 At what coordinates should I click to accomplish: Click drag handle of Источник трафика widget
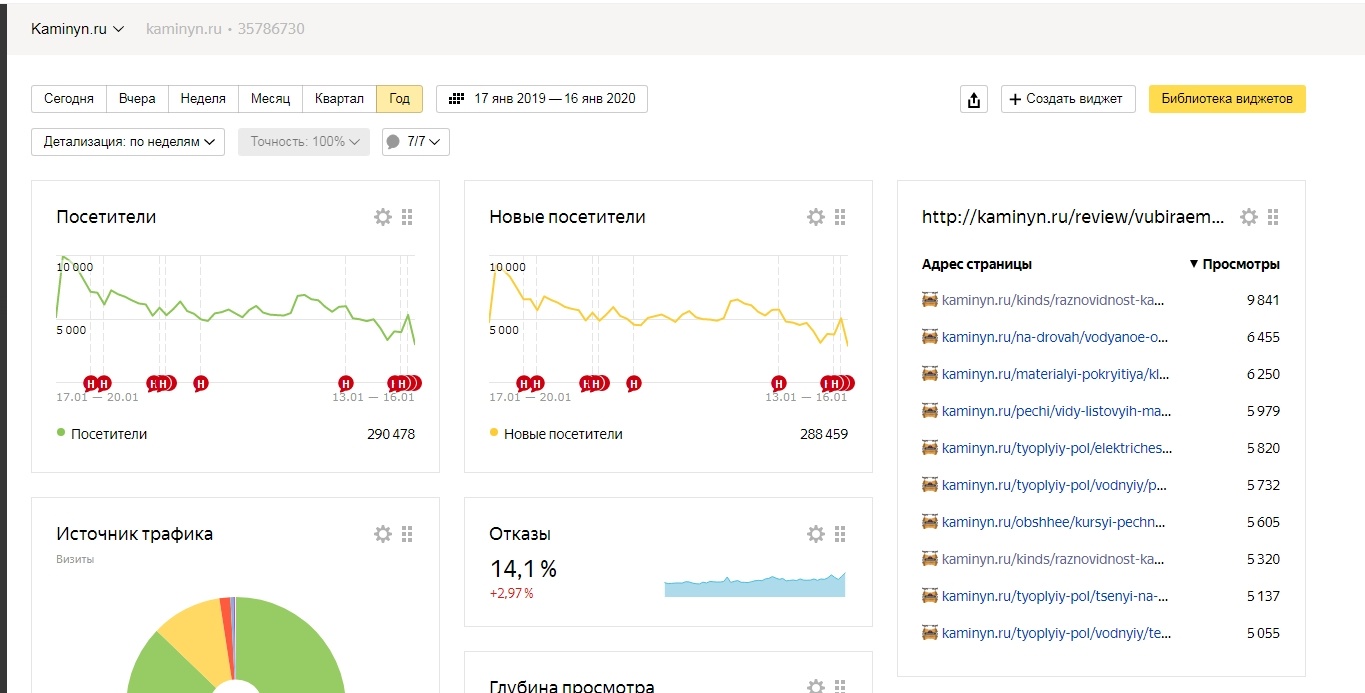[x=407, y=534]
